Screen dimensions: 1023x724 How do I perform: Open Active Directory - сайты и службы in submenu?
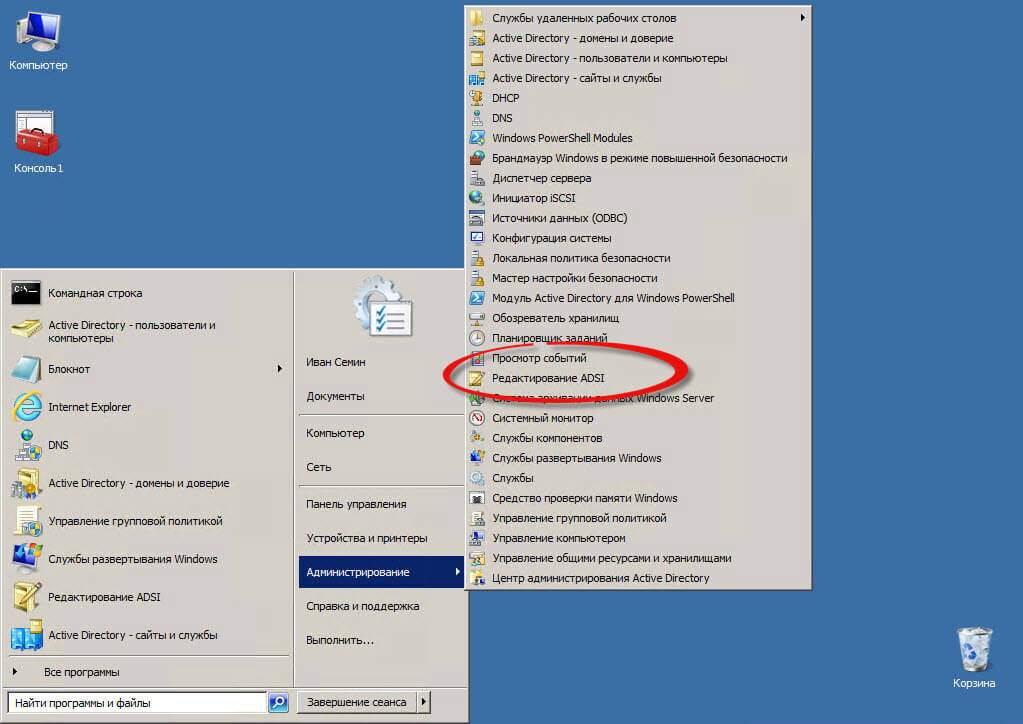(x=638, y=78)
